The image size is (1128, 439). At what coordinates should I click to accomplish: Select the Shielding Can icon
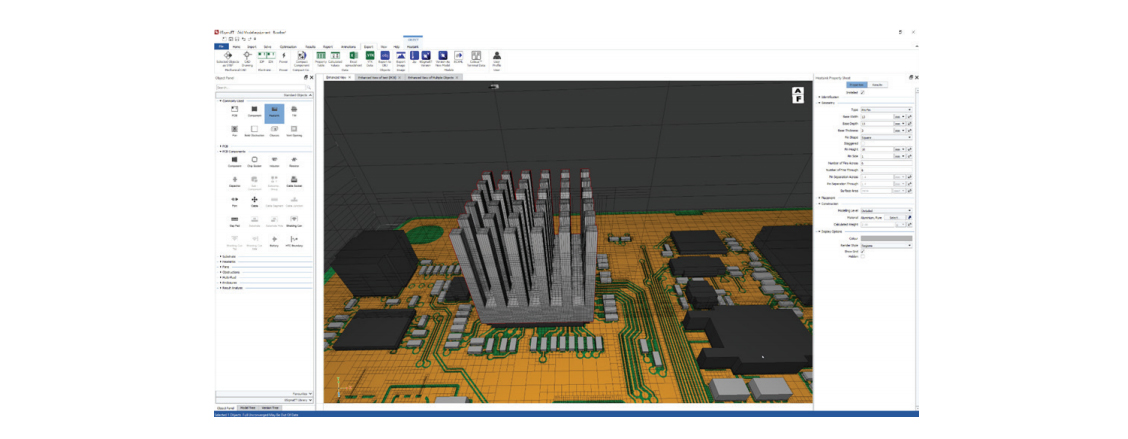point(294,221)
